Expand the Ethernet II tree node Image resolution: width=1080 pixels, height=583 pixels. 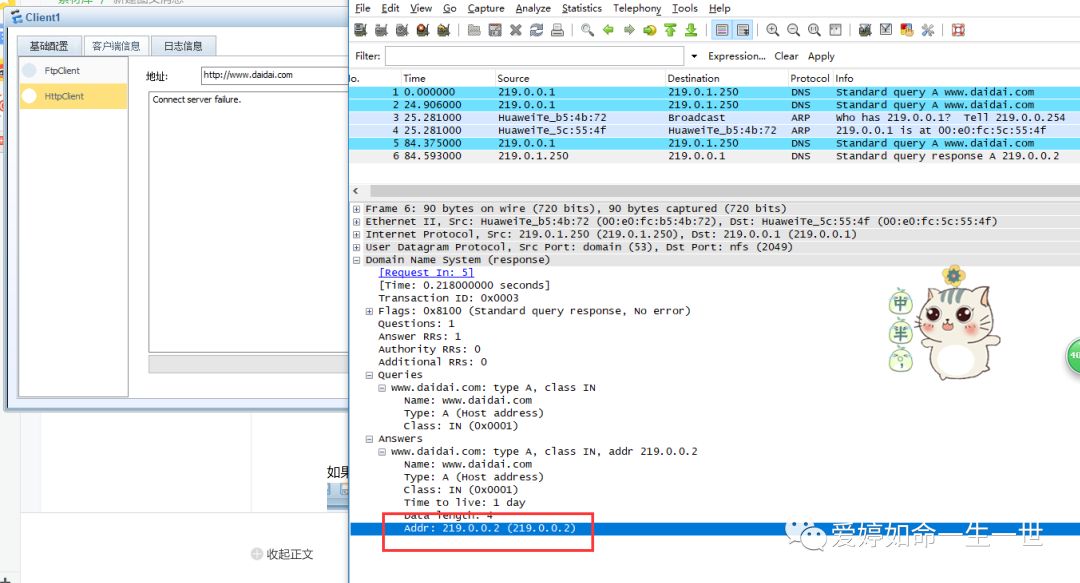356,222
